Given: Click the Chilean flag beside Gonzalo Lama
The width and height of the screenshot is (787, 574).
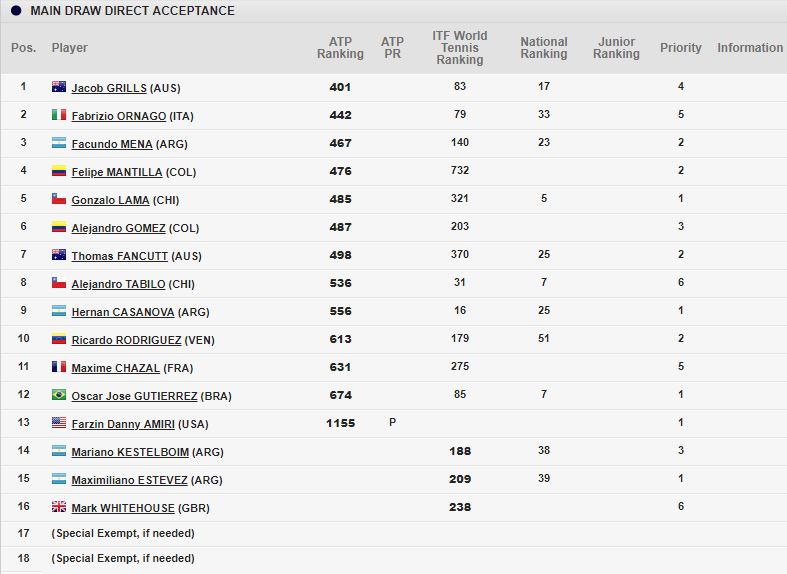Looking at the screenshot, I should click(x=59, y=199).
